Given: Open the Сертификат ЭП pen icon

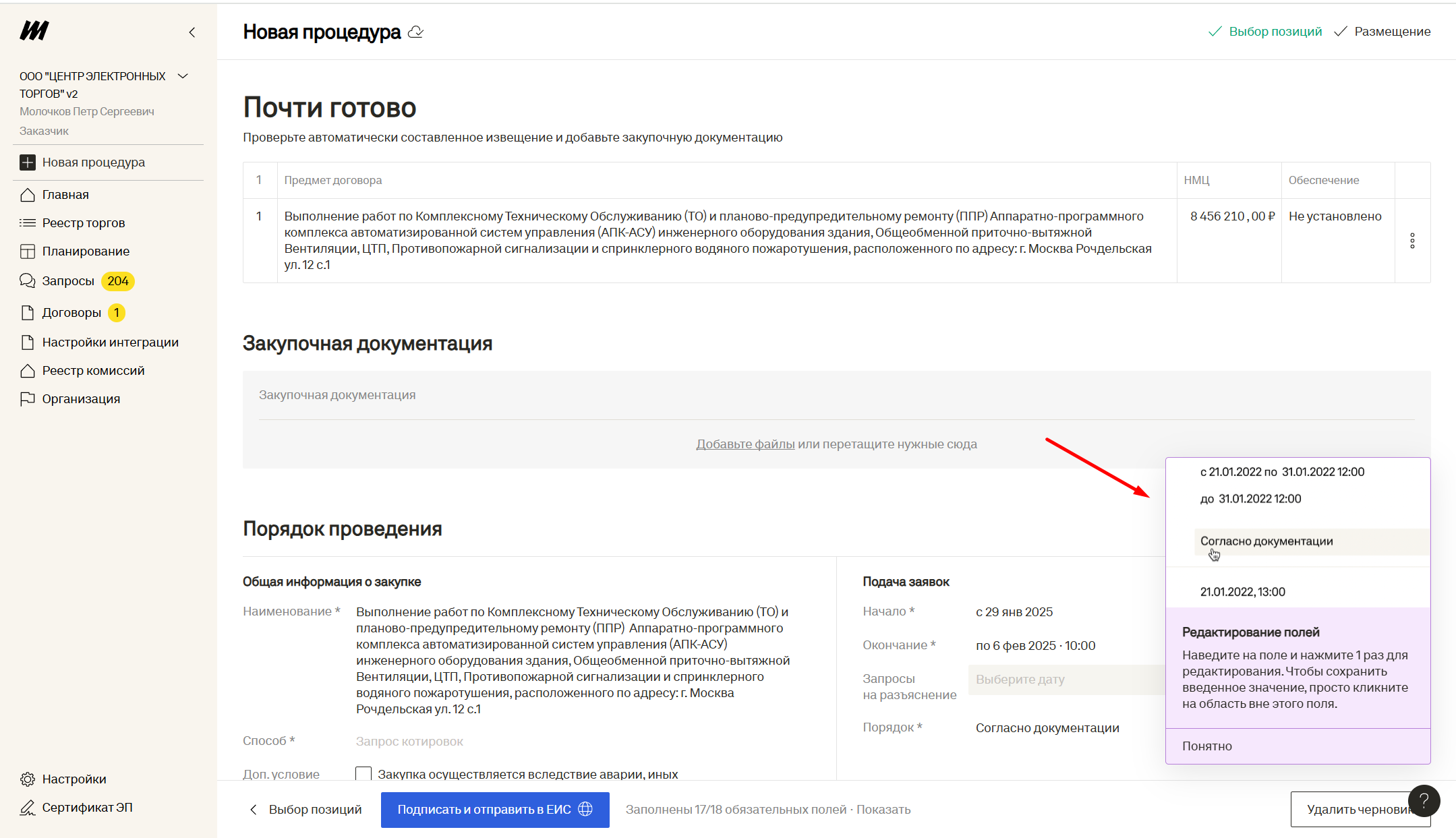Looking at the screenshot, I should (28, 808).
